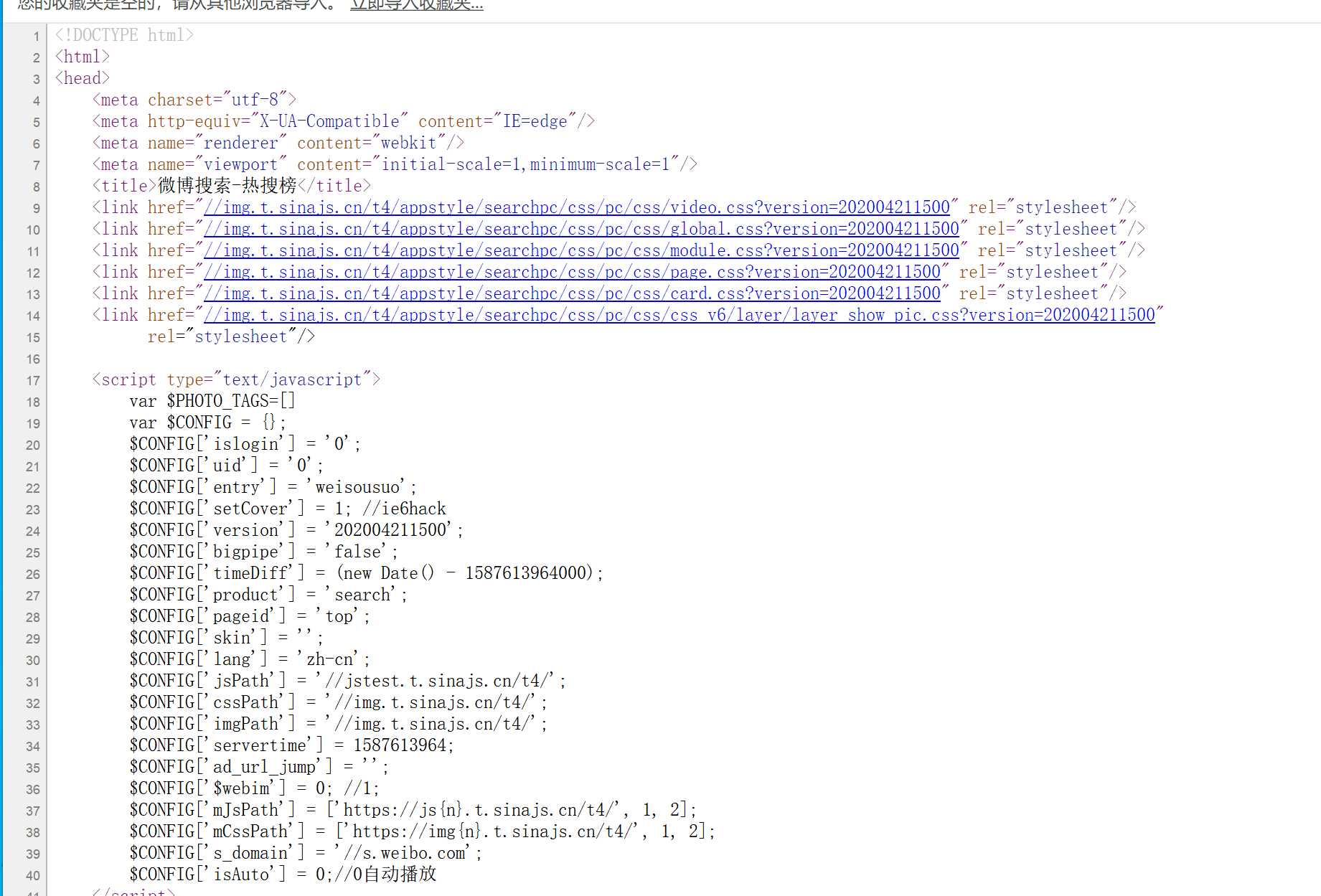
Task: Open the card.css stylesheet link
Action: (572, 293)
